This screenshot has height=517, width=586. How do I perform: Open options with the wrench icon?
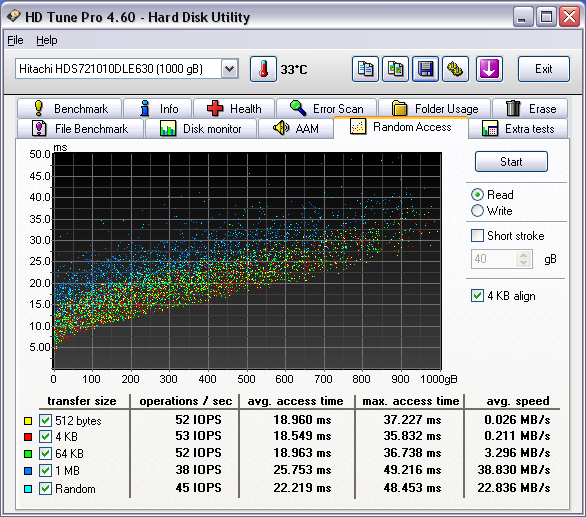[455, 69]
